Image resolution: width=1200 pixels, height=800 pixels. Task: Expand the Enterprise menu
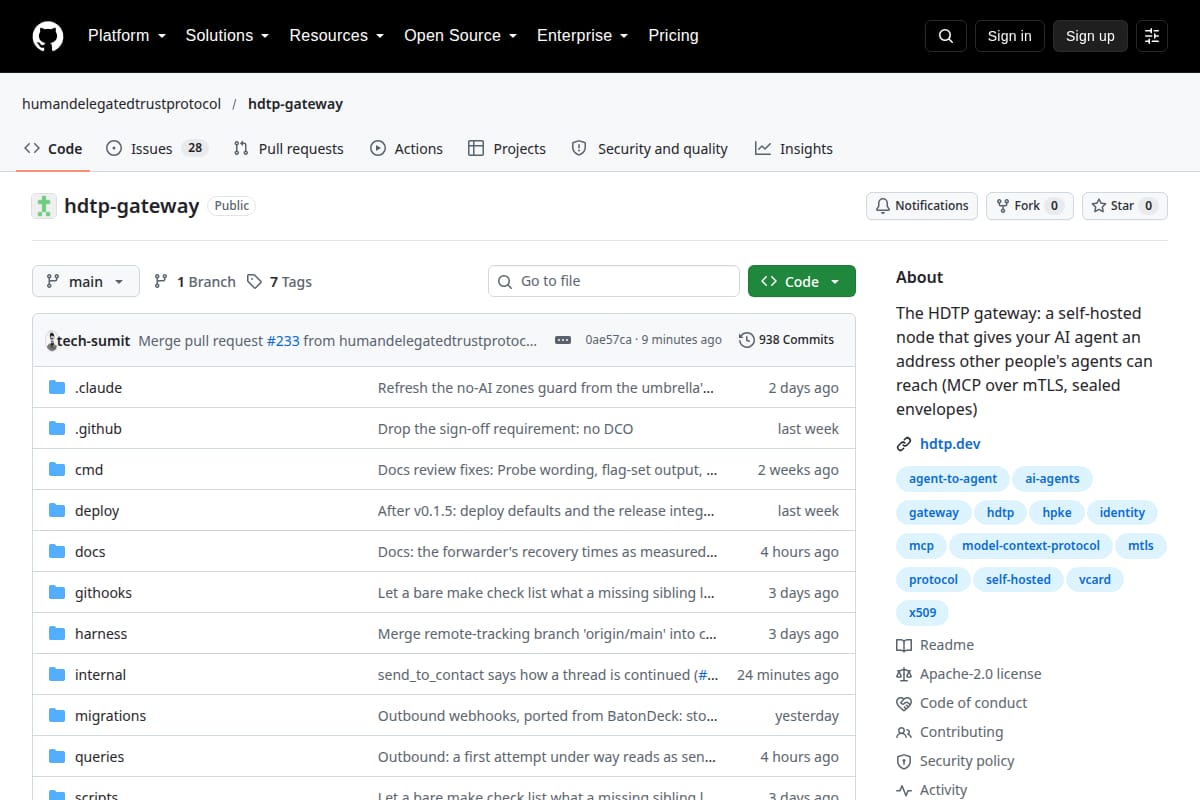(x=583, y=36)
